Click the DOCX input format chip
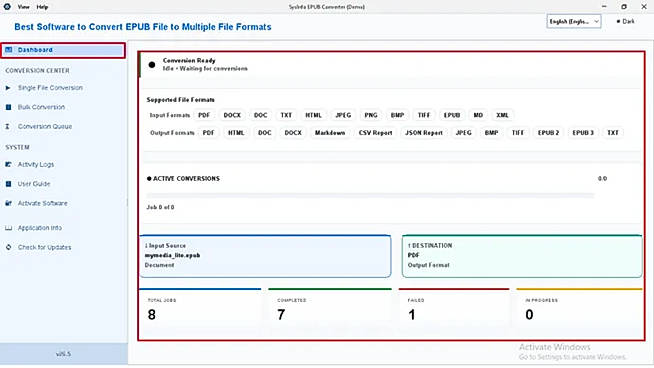This screenshot has height=368, width=654. pyautogui.click(x=232, y=115)
